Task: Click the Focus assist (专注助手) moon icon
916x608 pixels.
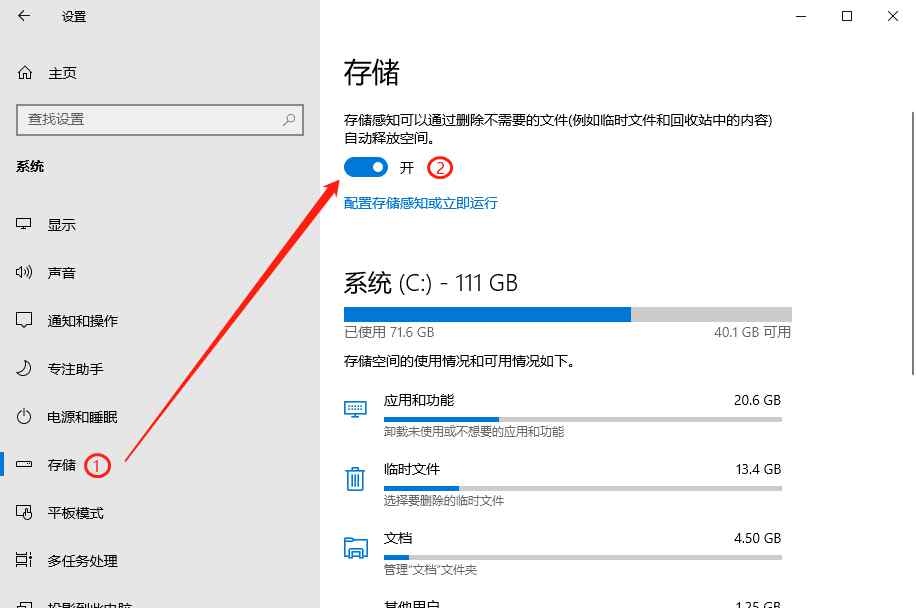Action: click(x=25, y=369)
